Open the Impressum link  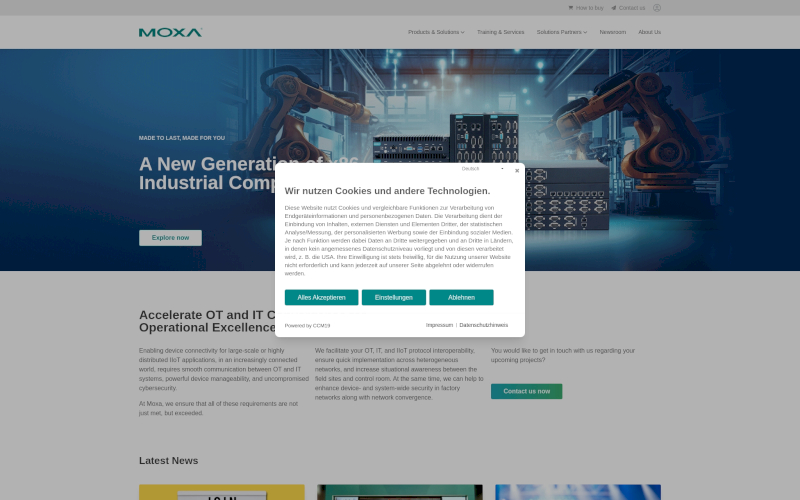click(x=439, y=325)
